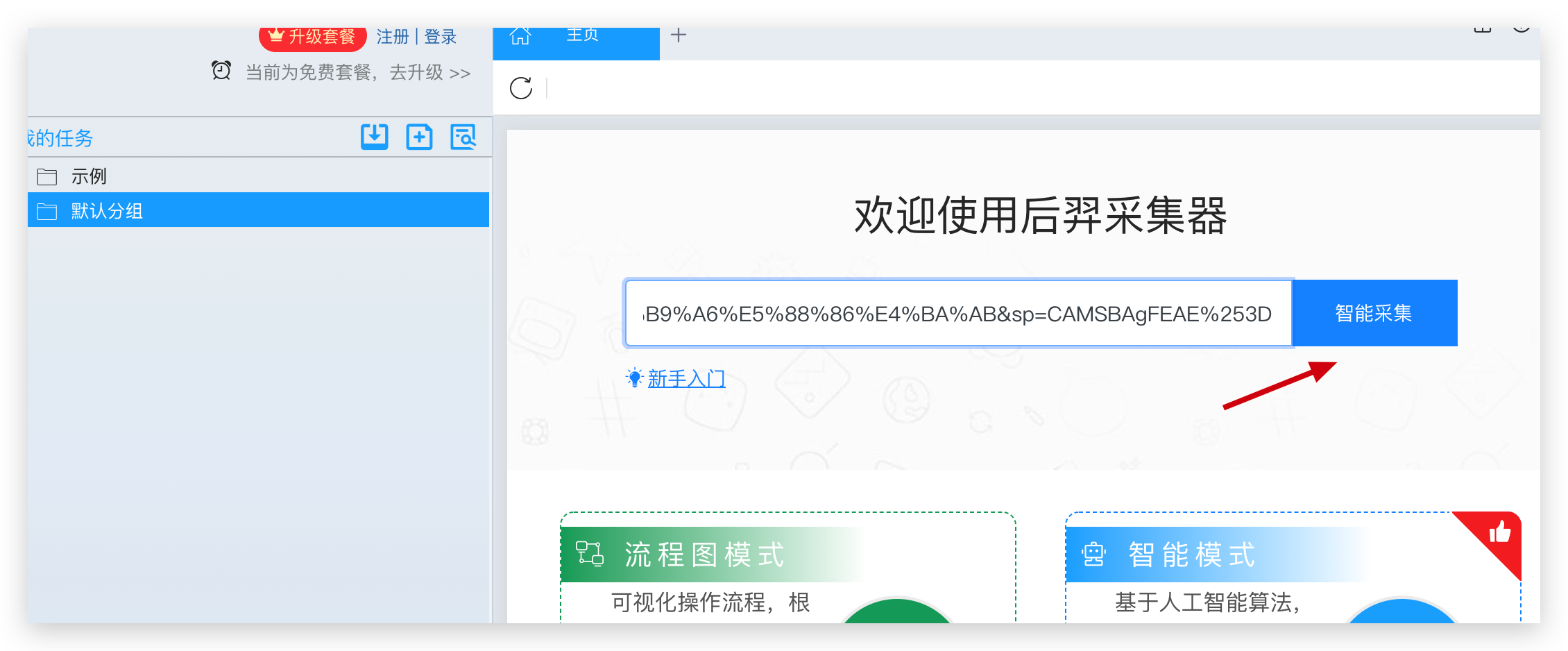The height and width of the screenshot is (651, 1568).
Task: Click the 智能采集 button
Action: [x=1374, y=313]
